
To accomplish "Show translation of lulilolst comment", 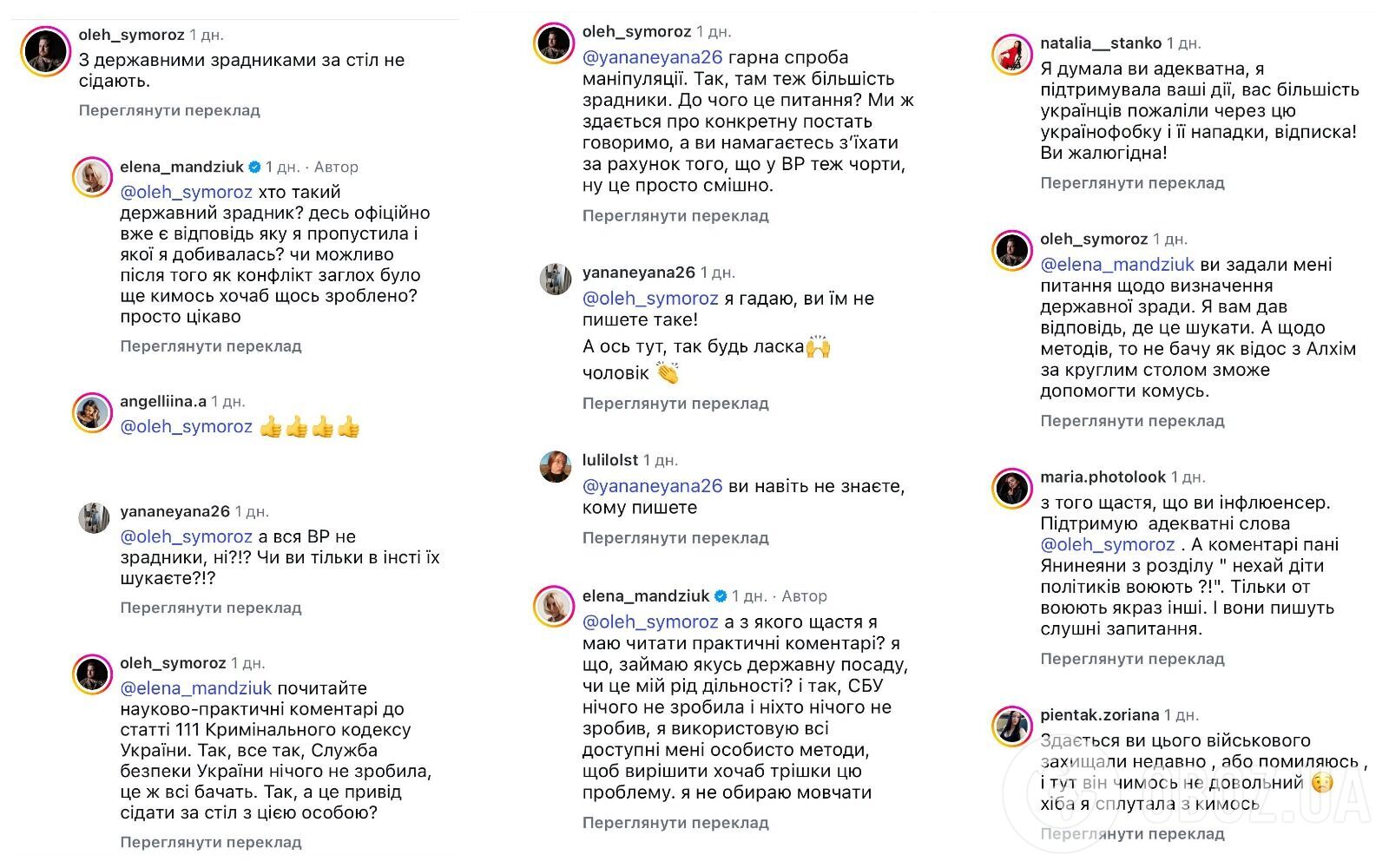I will (675, 538).
